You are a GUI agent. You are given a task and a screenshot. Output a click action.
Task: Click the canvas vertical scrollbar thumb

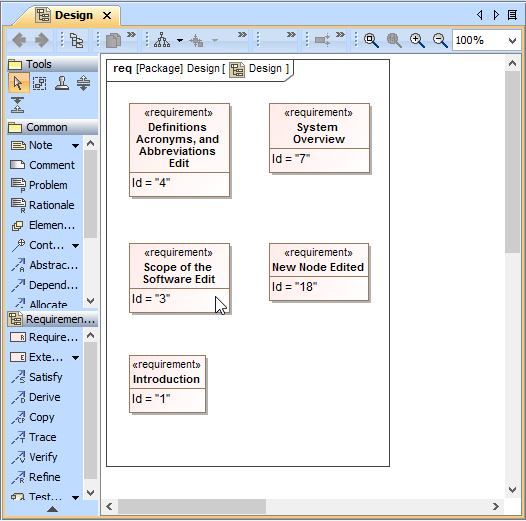(512, 163)
